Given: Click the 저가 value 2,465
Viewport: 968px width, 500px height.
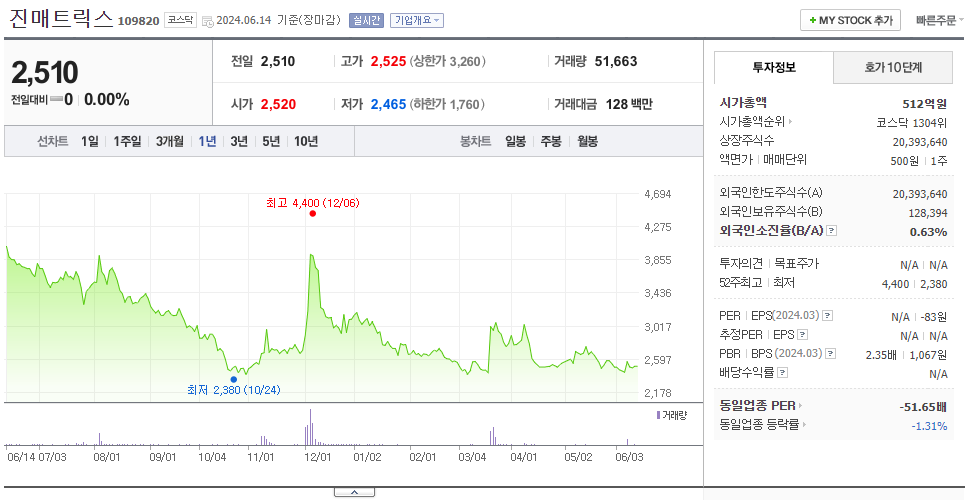Looking at the screenshot, I should [388, 104].
